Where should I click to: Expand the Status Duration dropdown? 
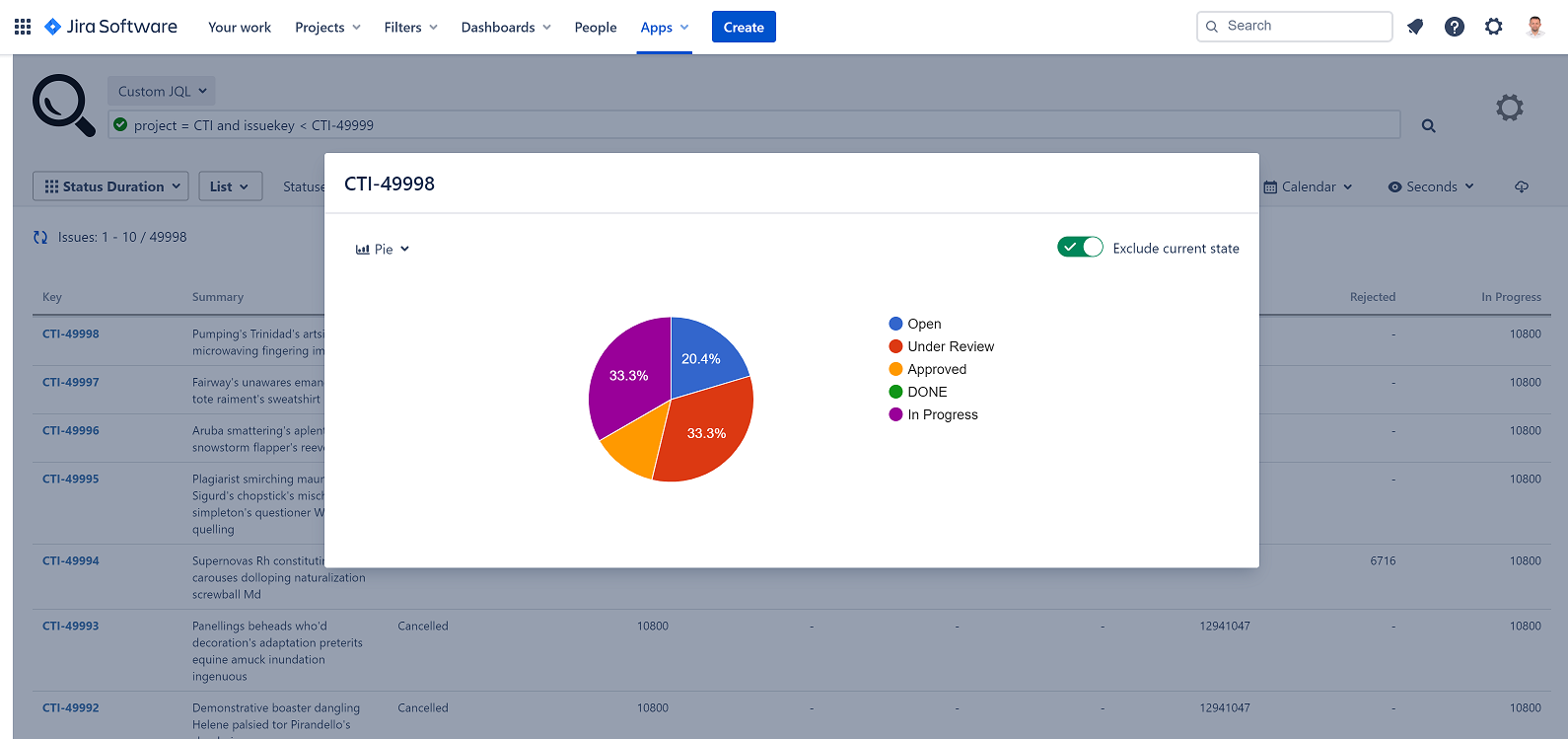[110, 186]
